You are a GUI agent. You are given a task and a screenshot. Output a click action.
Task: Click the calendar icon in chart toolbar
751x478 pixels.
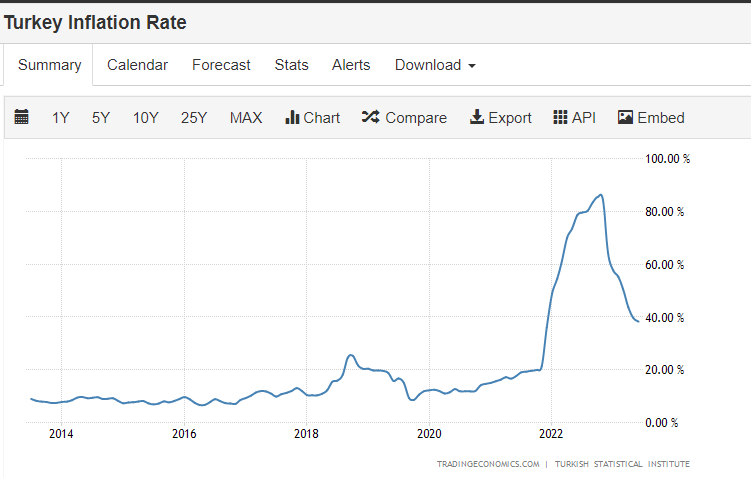click(22, 117)
